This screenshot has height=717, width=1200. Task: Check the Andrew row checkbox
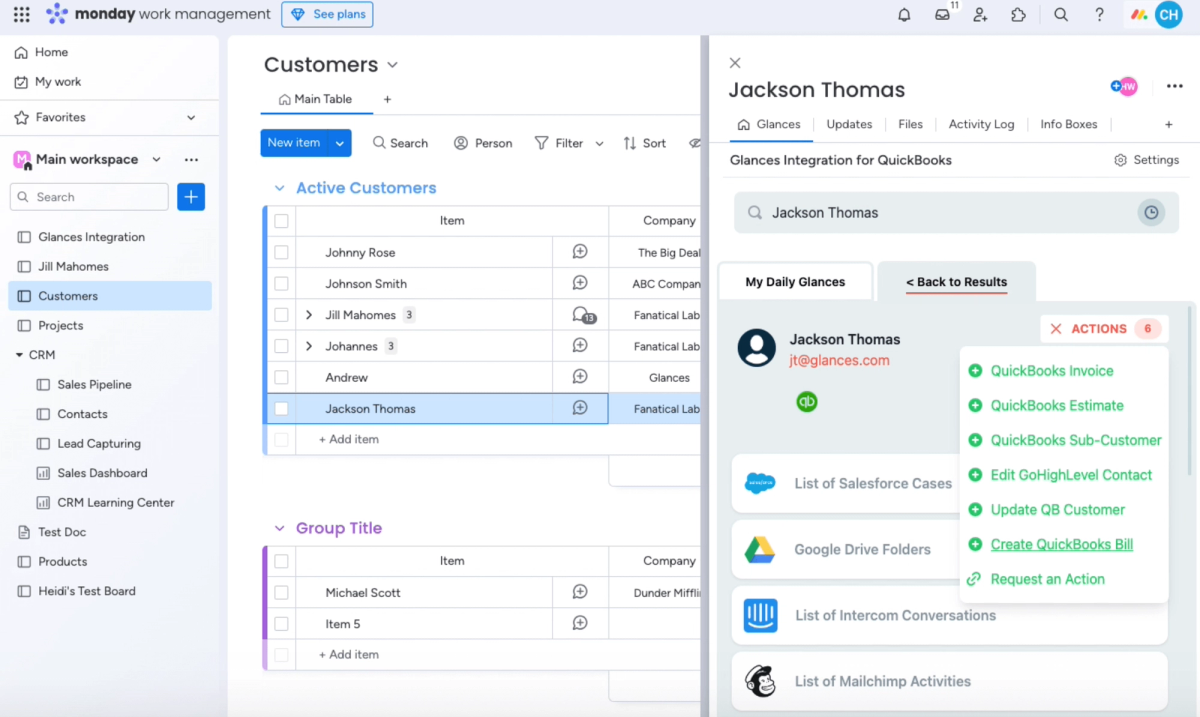[x=281, y=378]
